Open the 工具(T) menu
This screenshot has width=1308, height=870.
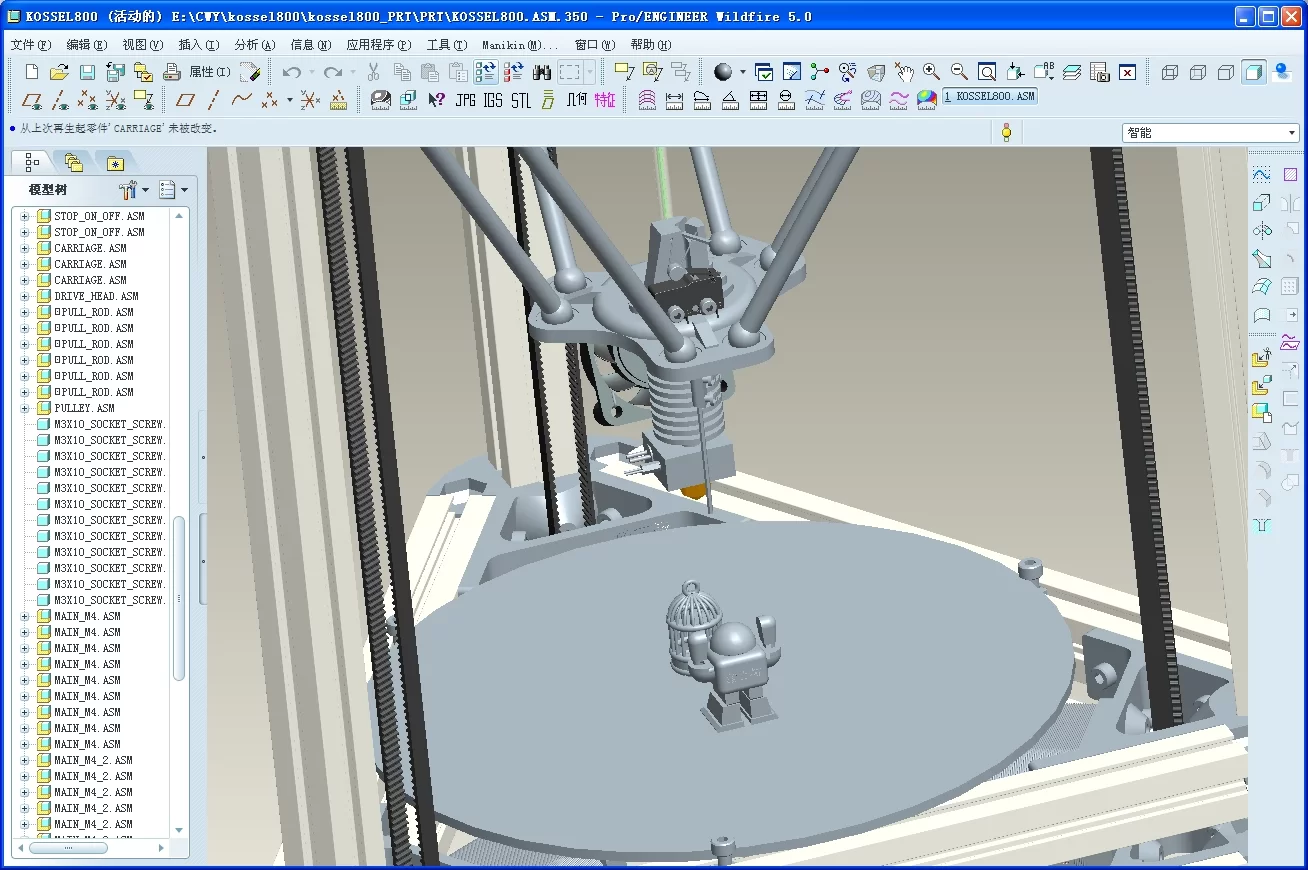pyautogui.click(x=446, y=45)
